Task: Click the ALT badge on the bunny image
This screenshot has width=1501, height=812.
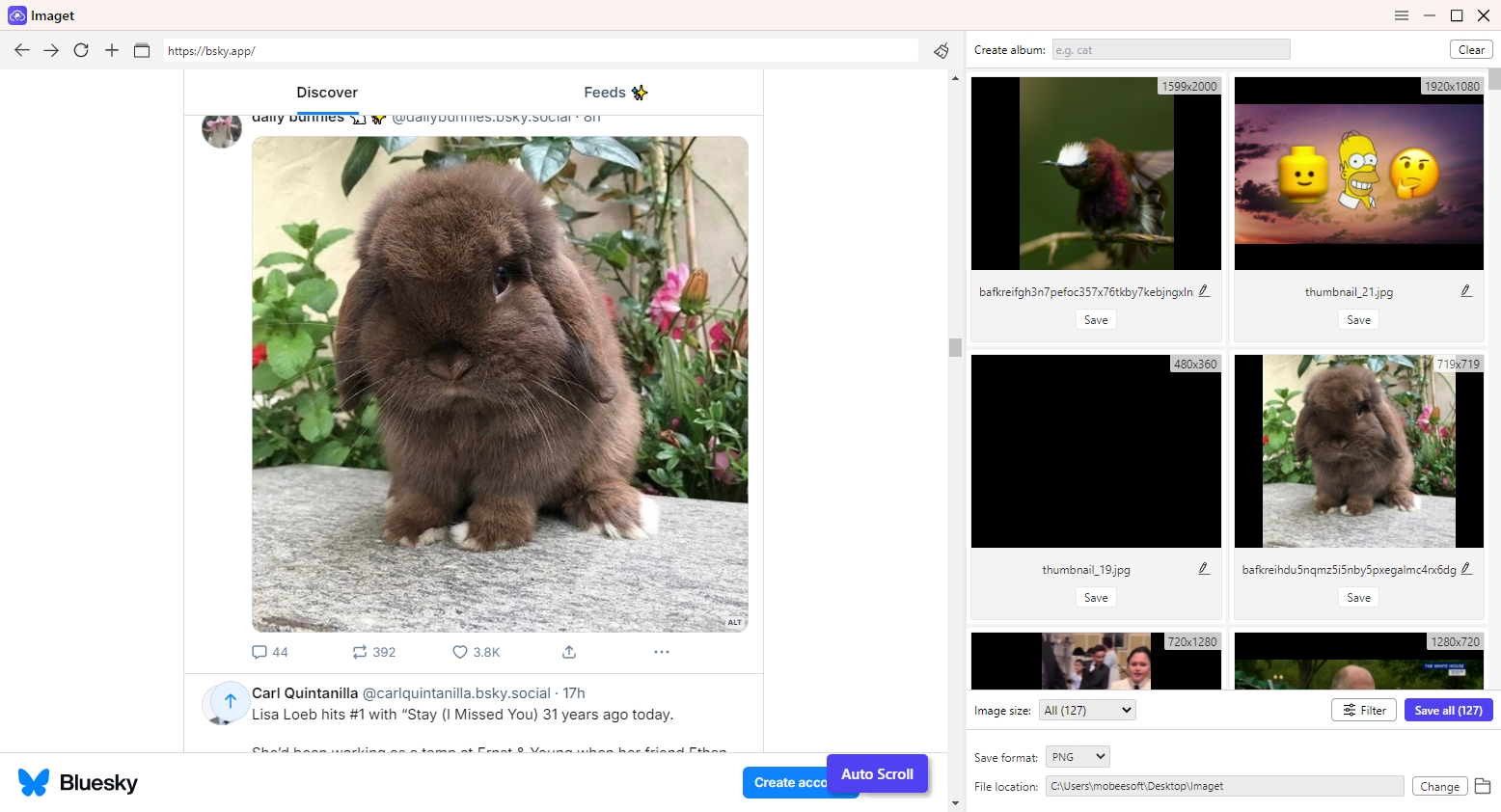Action: 735,622
